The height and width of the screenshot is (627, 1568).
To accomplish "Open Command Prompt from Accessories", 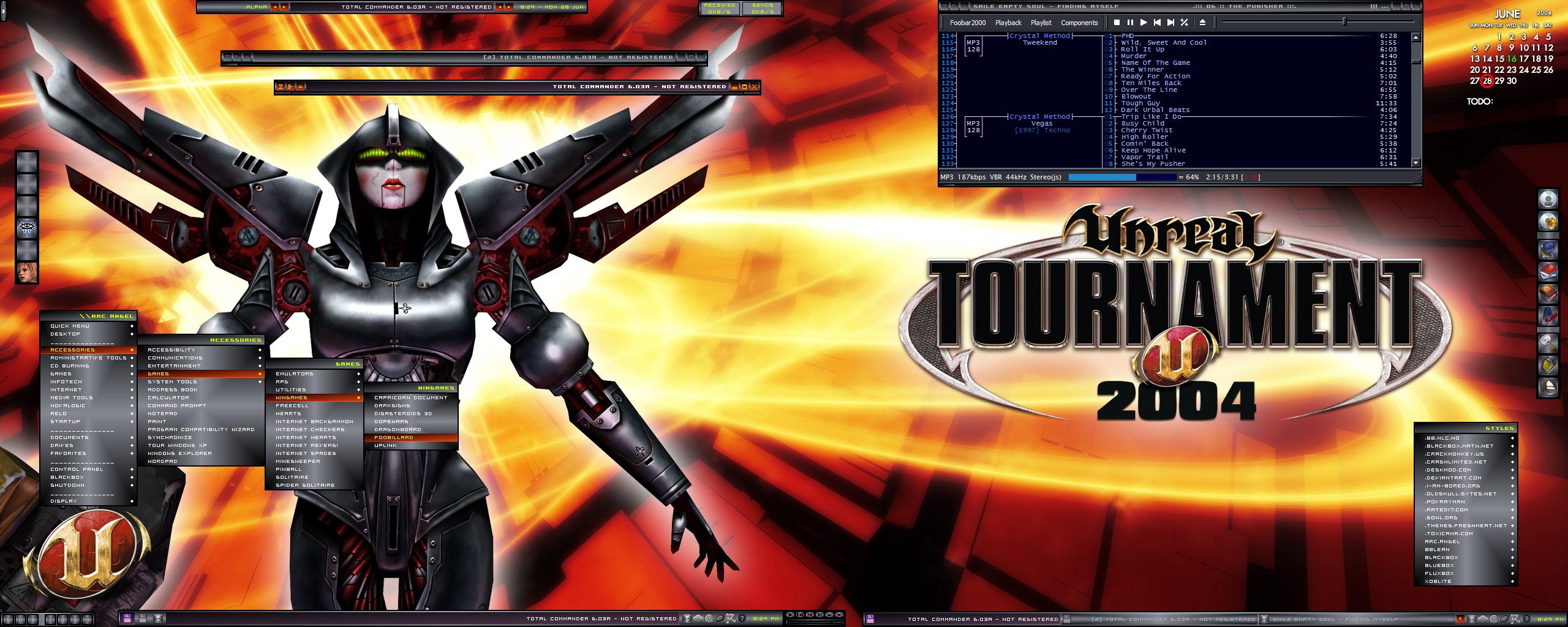I will pyautogui.click(x=202, y=406).
